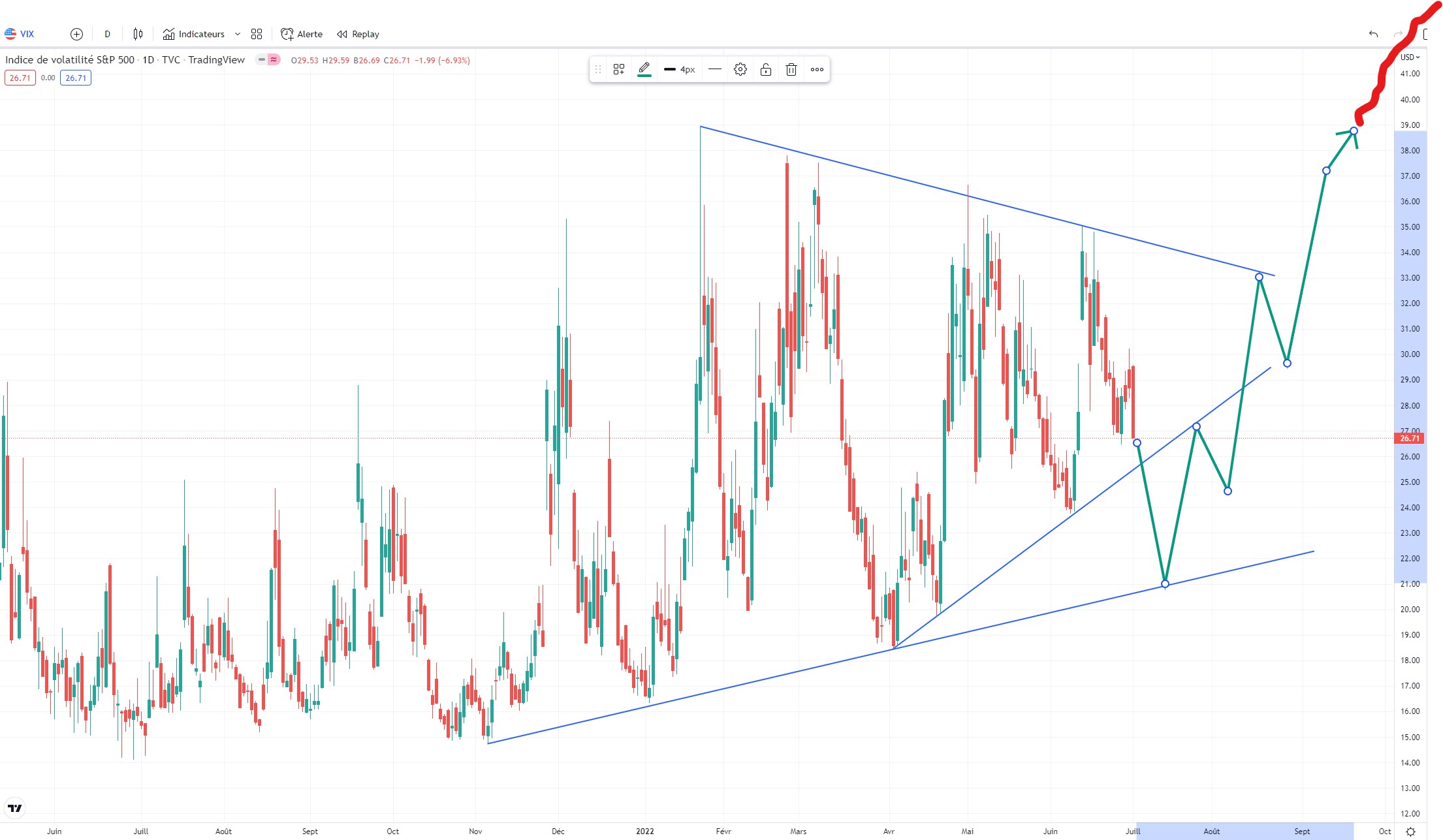Expand the favorite indicators chevron next to Indicateurs

[238, 34]
